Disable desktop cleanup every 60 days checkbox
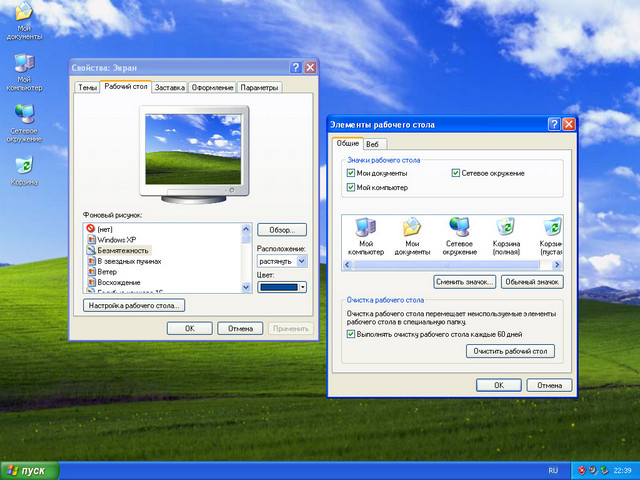This screenshot has height=480, width=640. pyautogui.click(x=350, y=335)
